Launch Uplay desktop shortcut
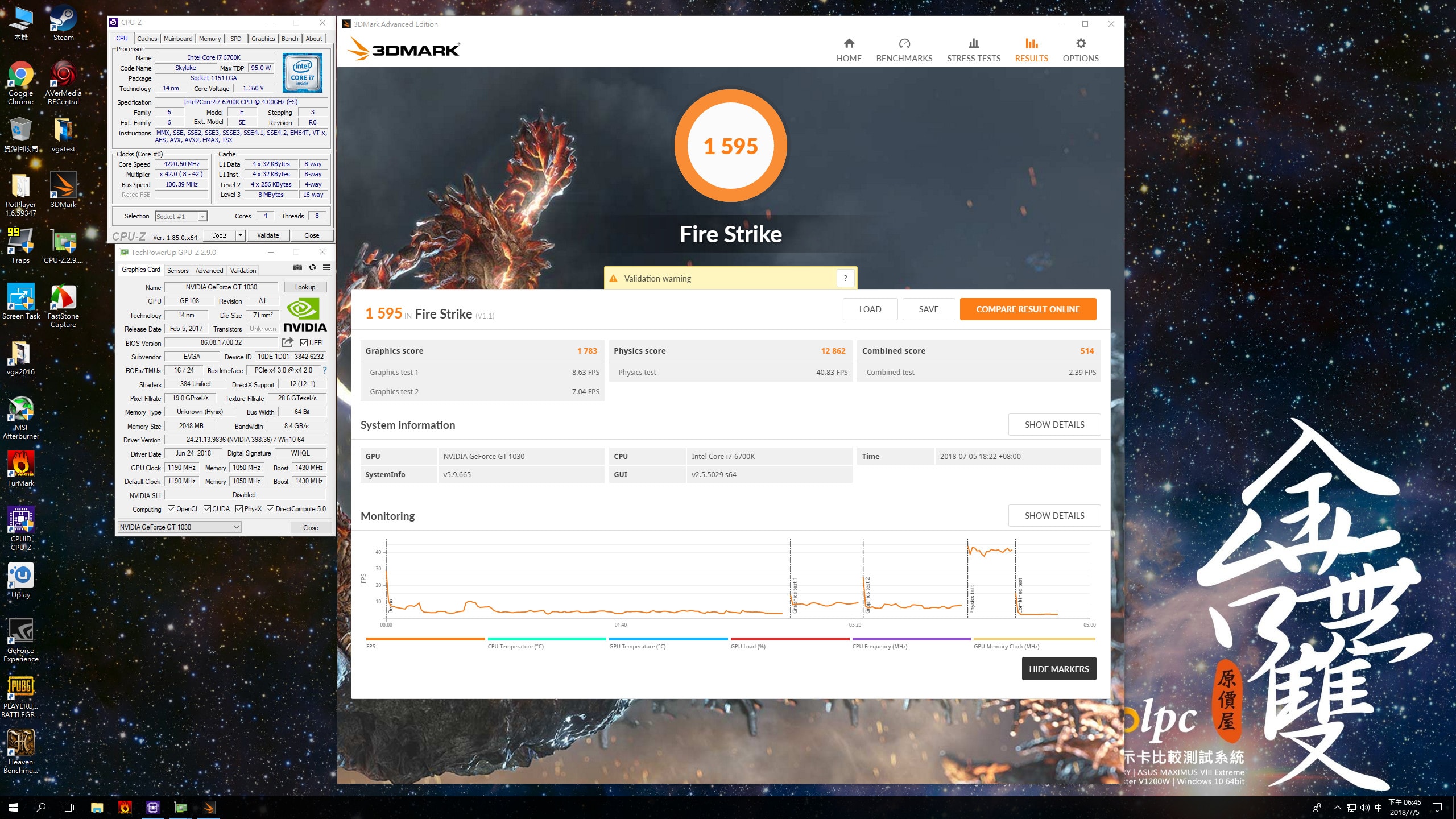The width and height of the screenshot is (1456, 819). click(20, 580)
